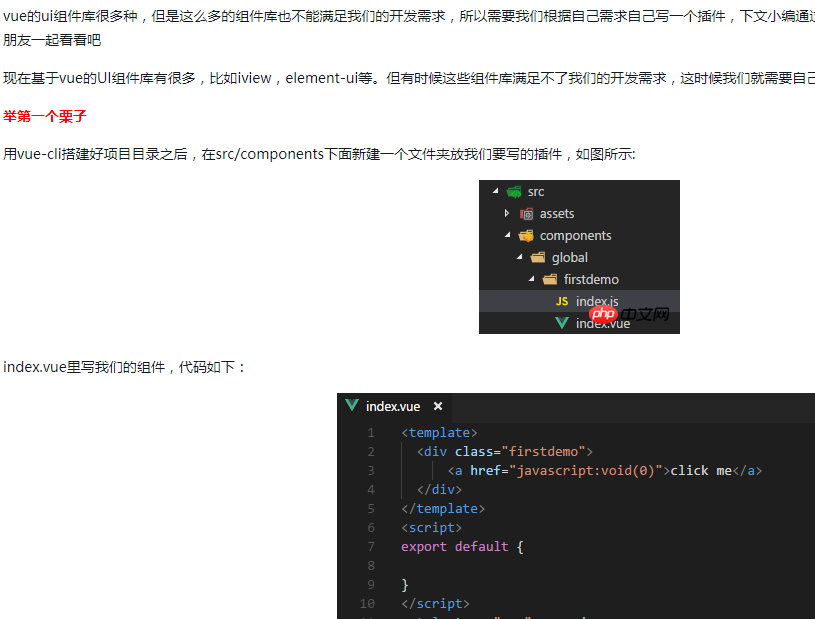Select the highlighted index.js file
815x619 pixels.
(x=597, y=301)
